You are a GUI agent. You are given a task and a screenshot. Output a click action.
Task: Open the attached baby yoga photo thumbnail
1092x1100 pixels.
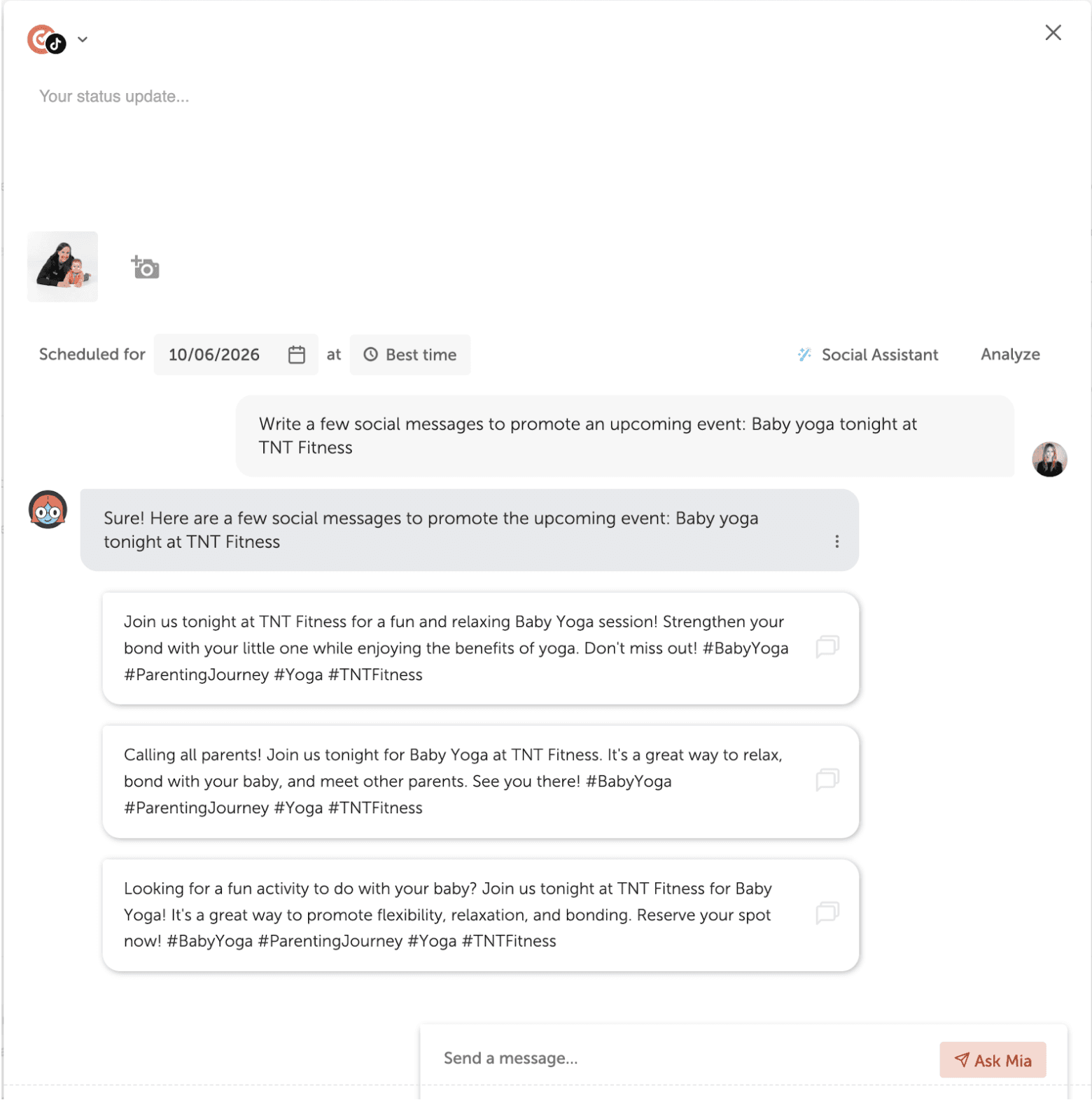pyautogui.click(x=62, y=267)
